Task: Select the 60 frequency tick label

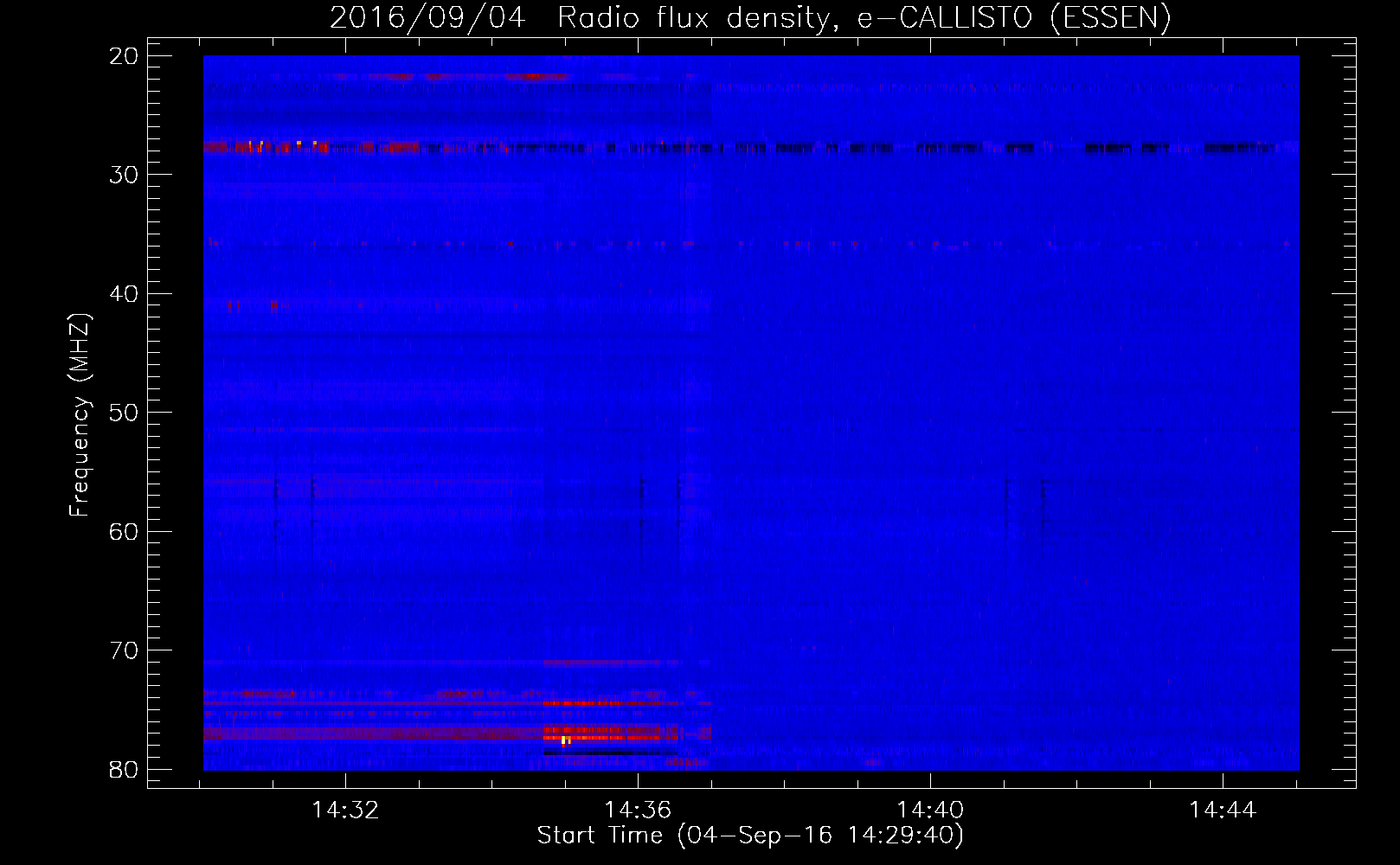Action: point(125,531)
